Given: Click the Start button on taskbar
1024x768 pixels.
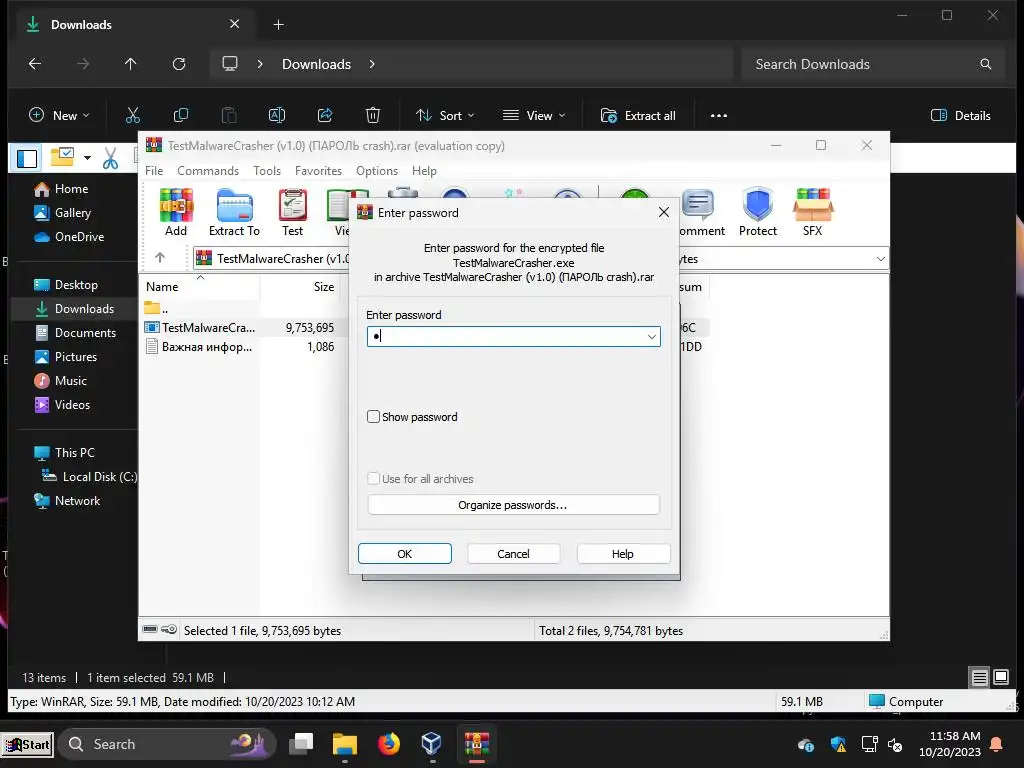Looking at the screenshot, I should pyautogui.click(x=27, y=744).
